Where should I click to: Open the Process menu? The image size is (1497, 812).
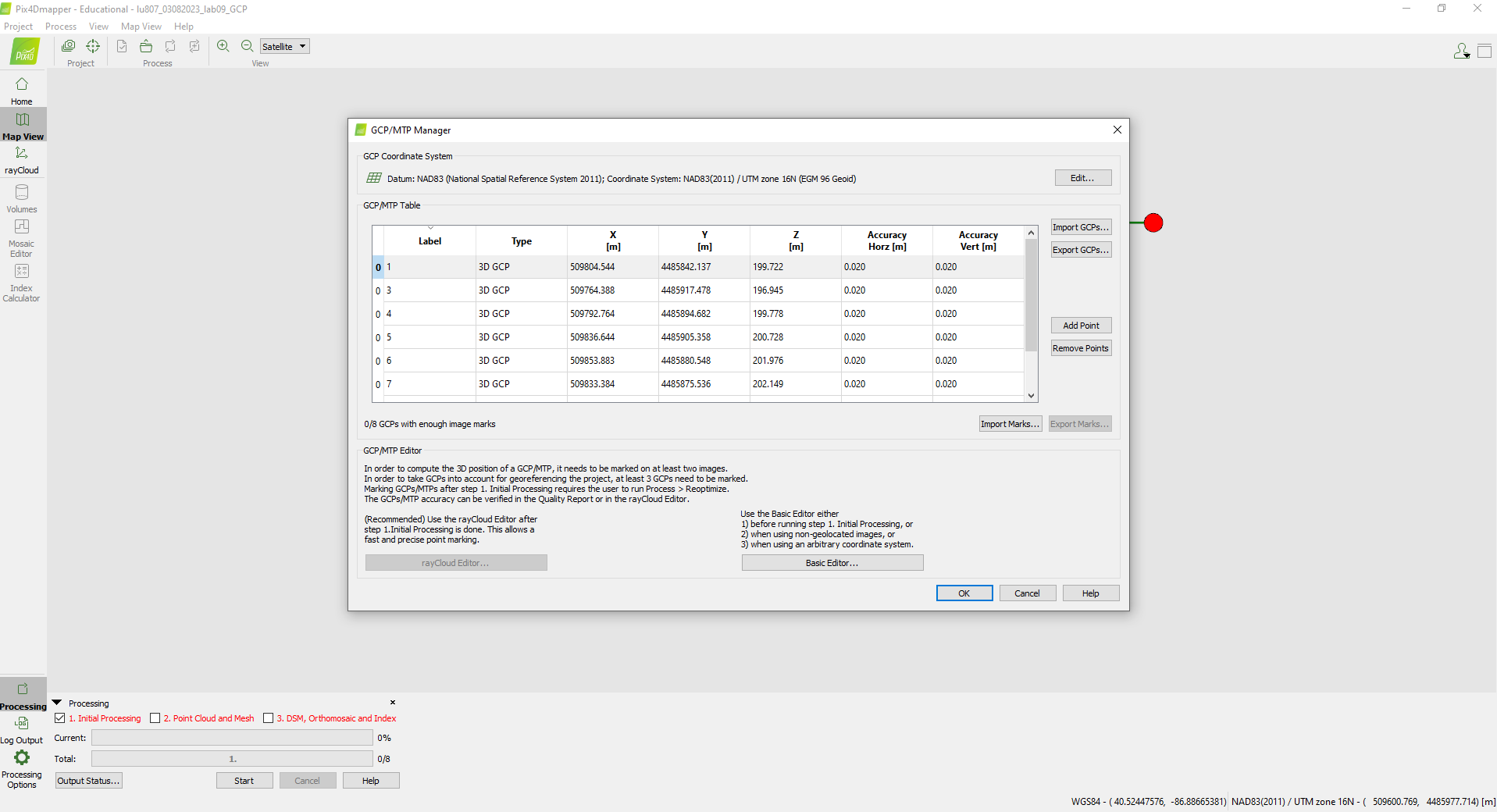61,27
